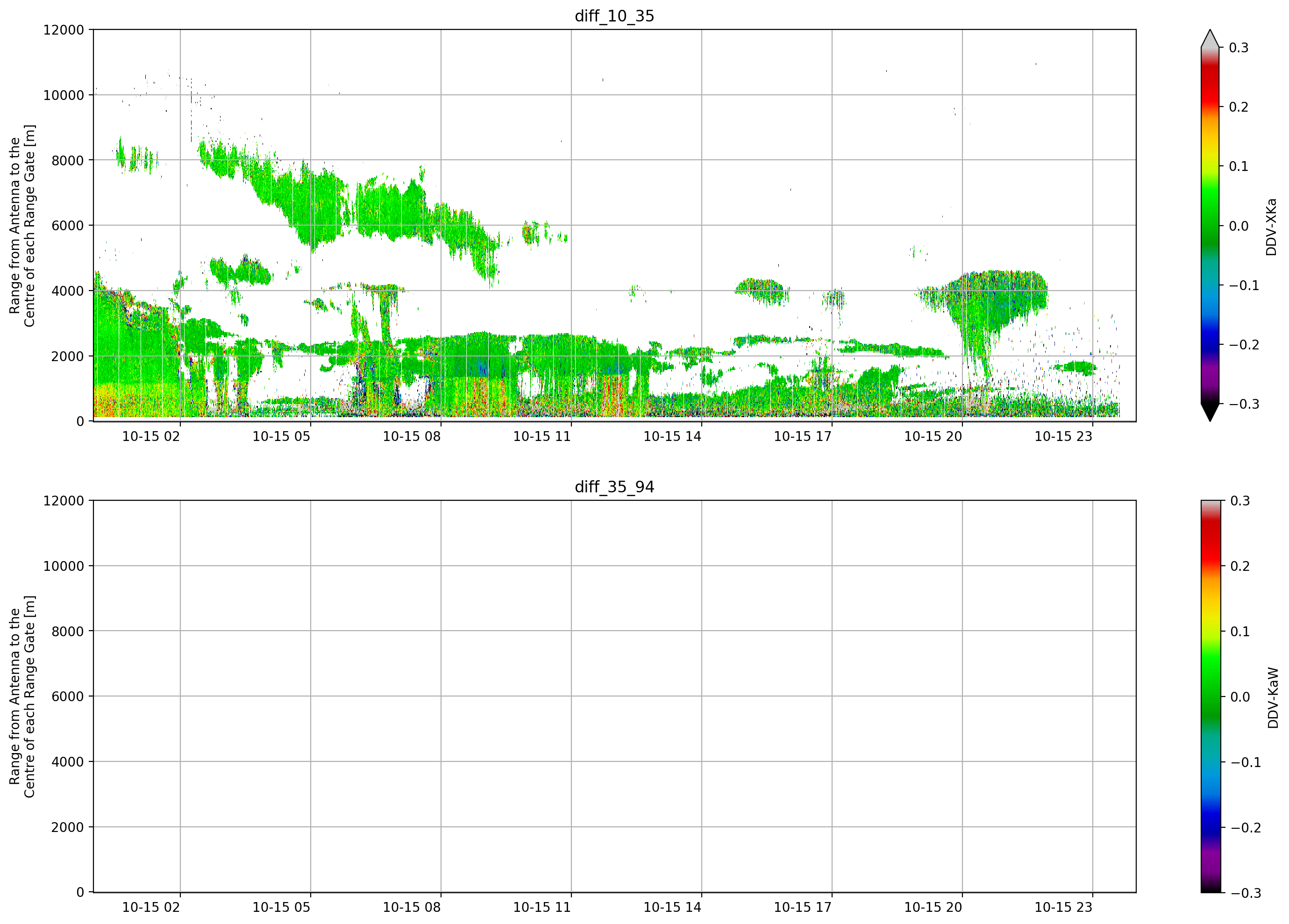Click the blue region of DDV-KaW colorbar
The width and height of the screenshot is (1289, 924).
point(1210,823)
